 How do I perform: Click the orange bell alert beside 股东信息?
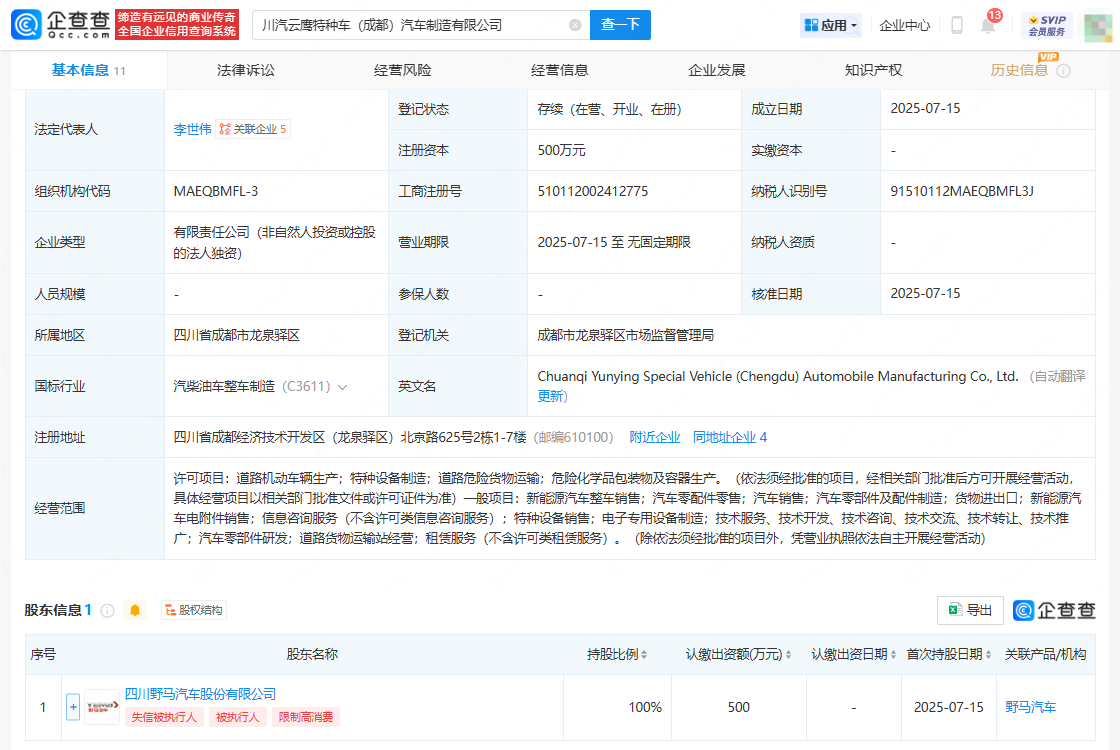coord(135,610)
